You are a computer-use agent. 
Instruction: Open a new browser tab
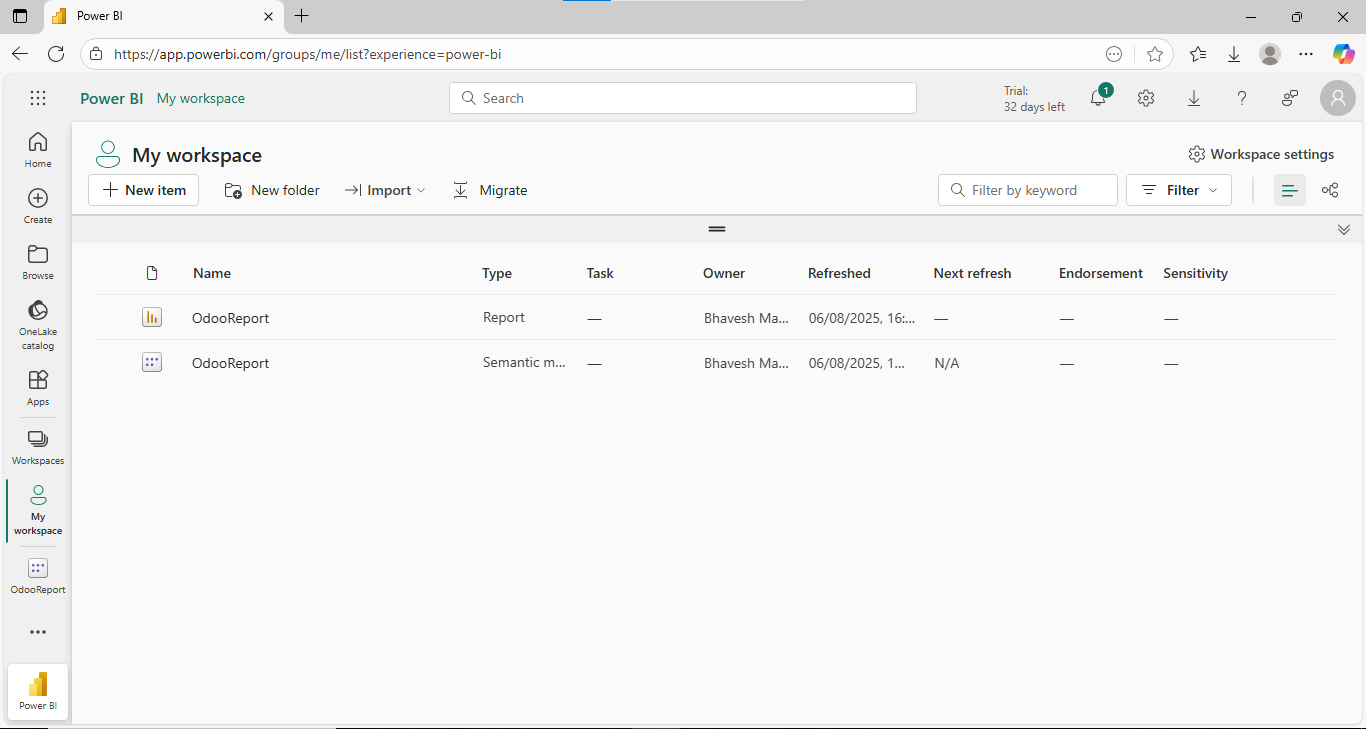click(302, 16)
